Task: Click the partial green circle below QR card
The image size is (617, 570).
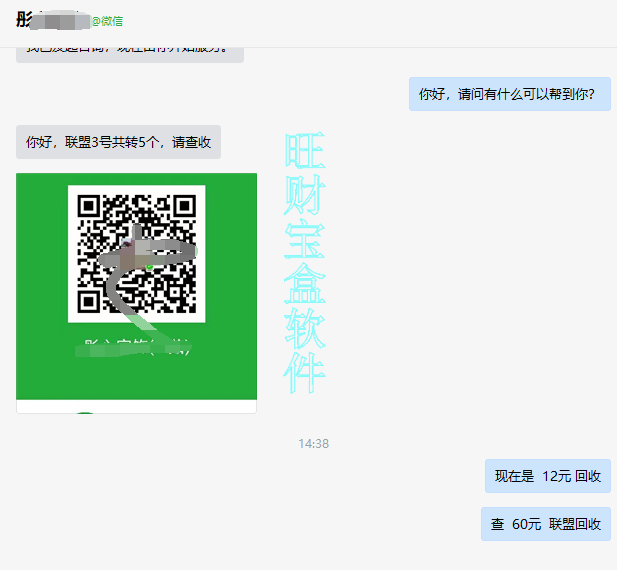Action: click(86, 410)
